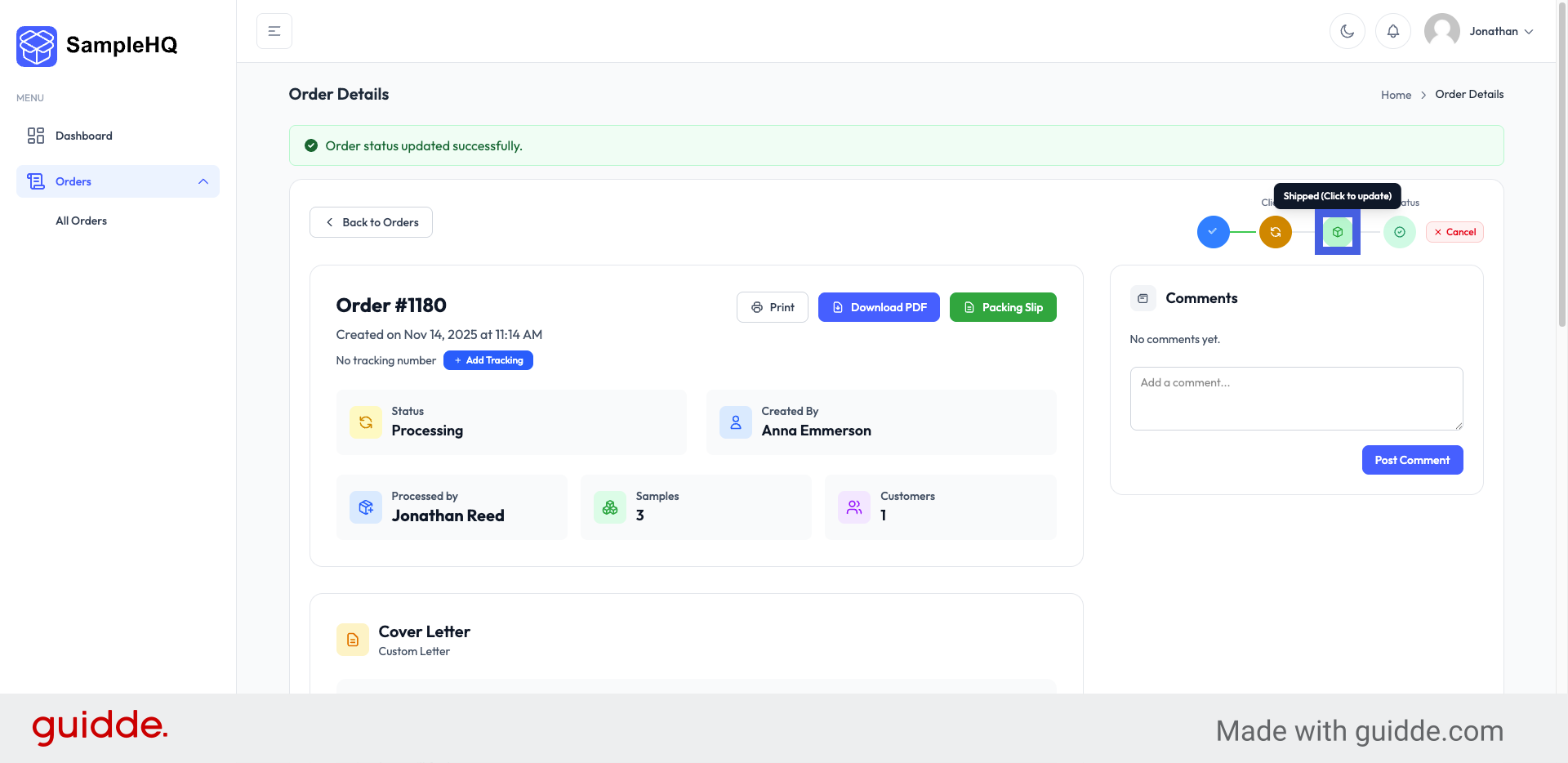Click the Processing status value
The width and height of the screenshot is (1568, 763).
point(427,431)
